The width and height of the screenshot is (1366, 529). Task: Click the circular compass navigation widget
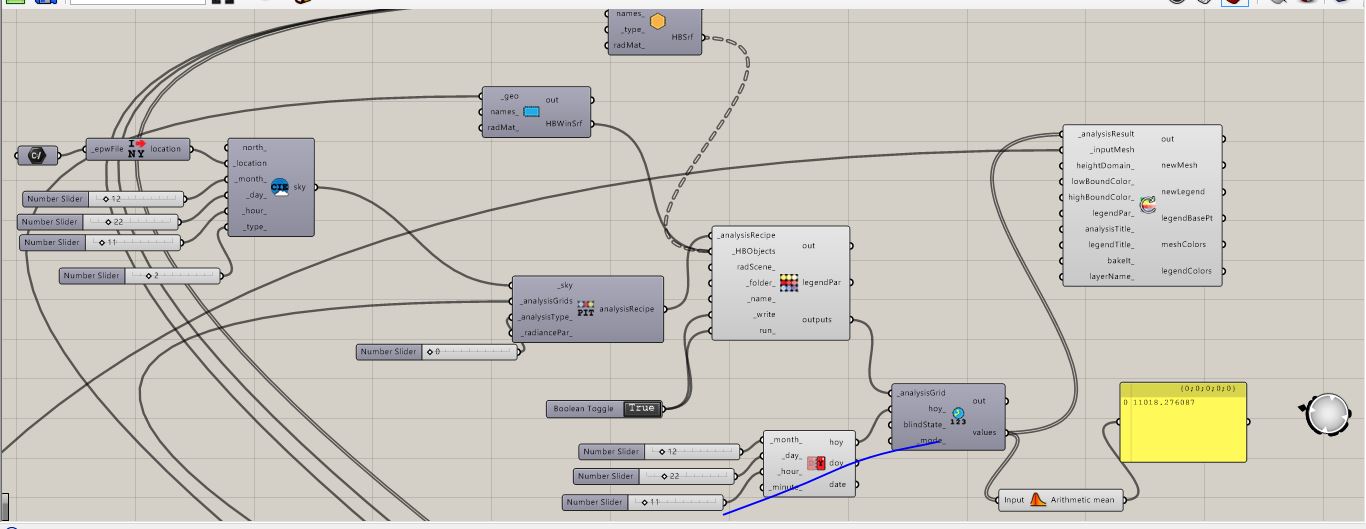(1327, 414)
